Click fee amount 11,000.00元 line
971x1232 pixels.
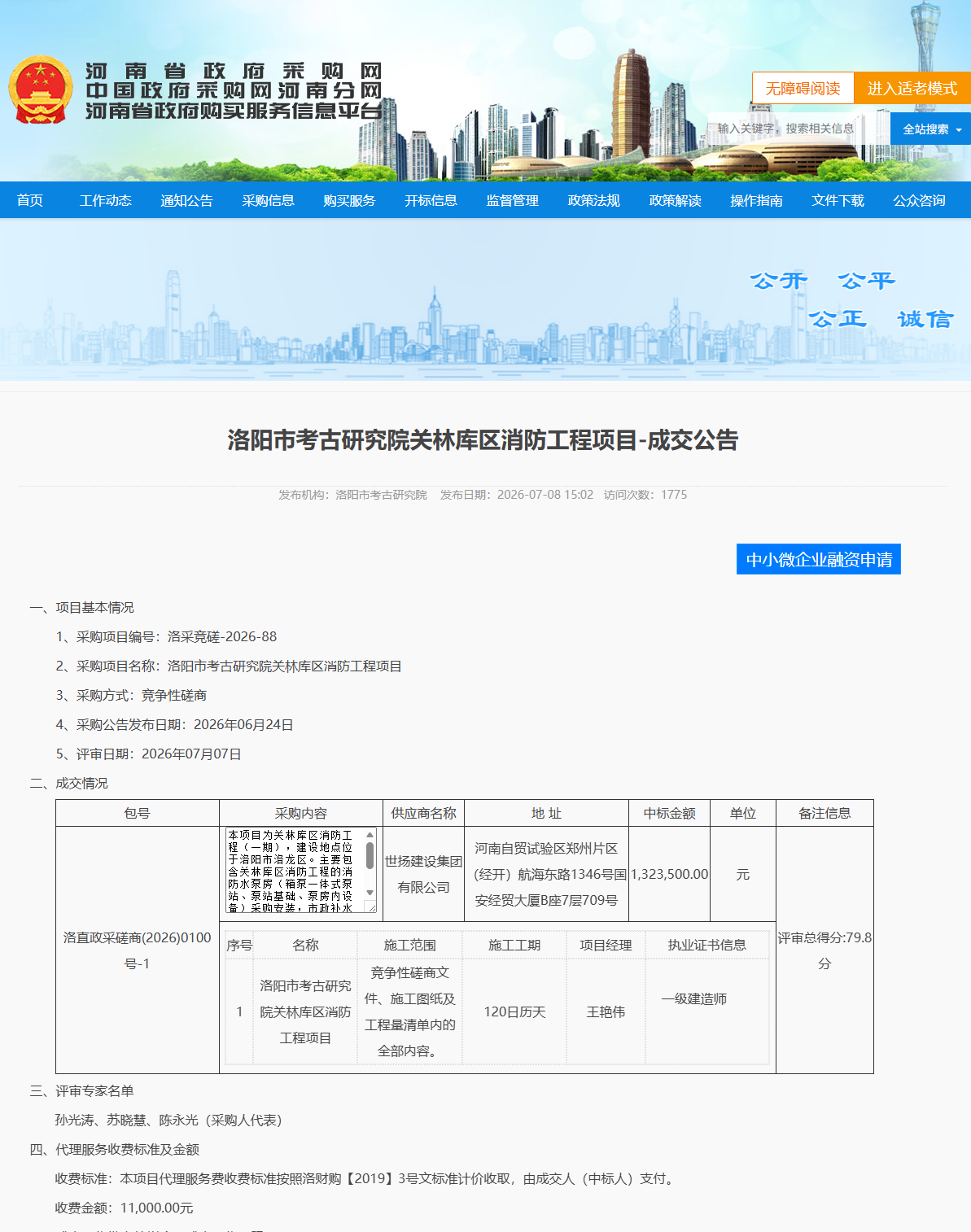pyautogui.click(x=124, y=1208)
